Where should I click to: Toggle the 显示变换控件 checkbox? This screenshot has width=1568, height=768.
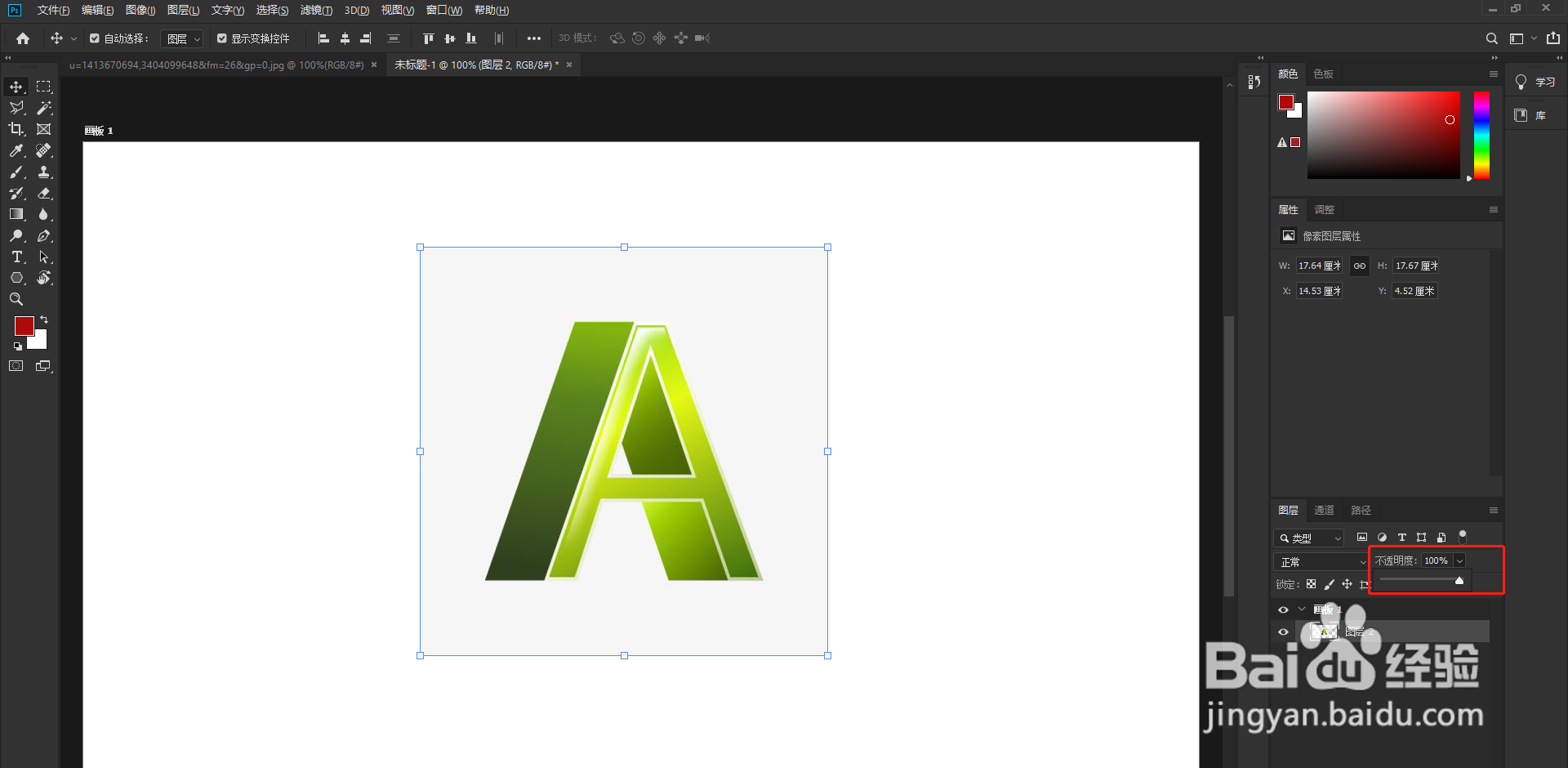(x=221, y=38)
